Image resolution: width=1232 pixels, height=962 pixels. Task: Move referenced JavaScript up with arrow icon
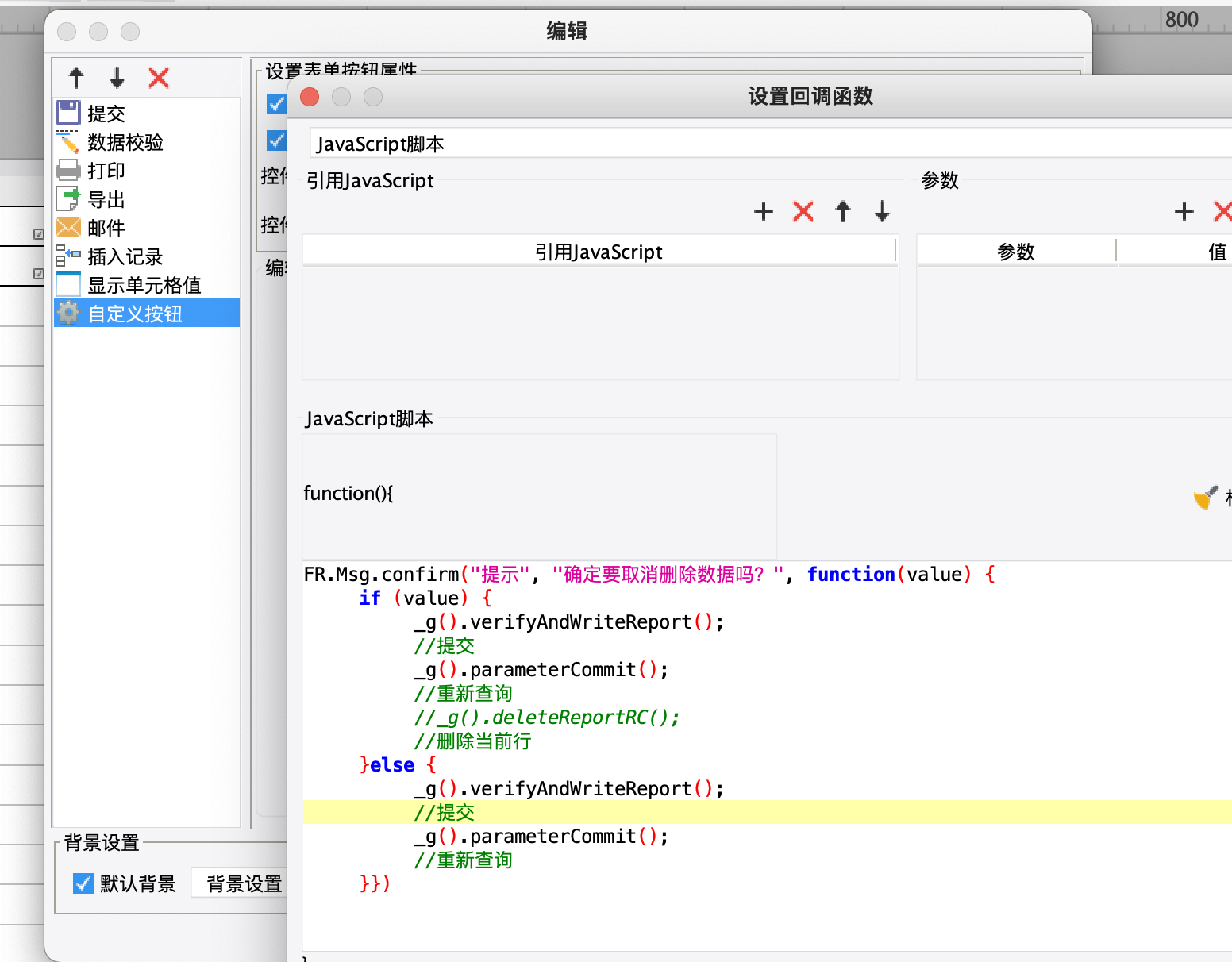(x=843, y=211)
